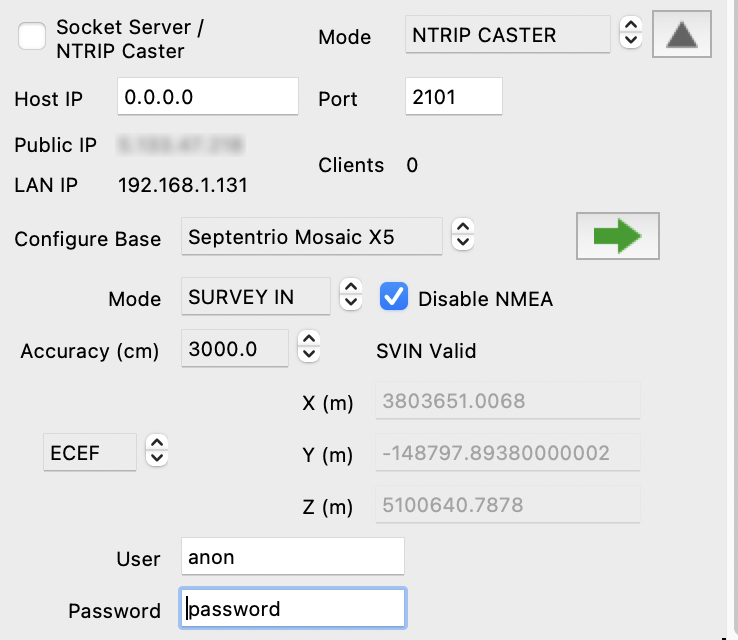The height and width of the screenshot is (640, 738).
Task: Uncheck the Disable NMEA checkbox
Action: pyautogui.click(x=394, y=297)
